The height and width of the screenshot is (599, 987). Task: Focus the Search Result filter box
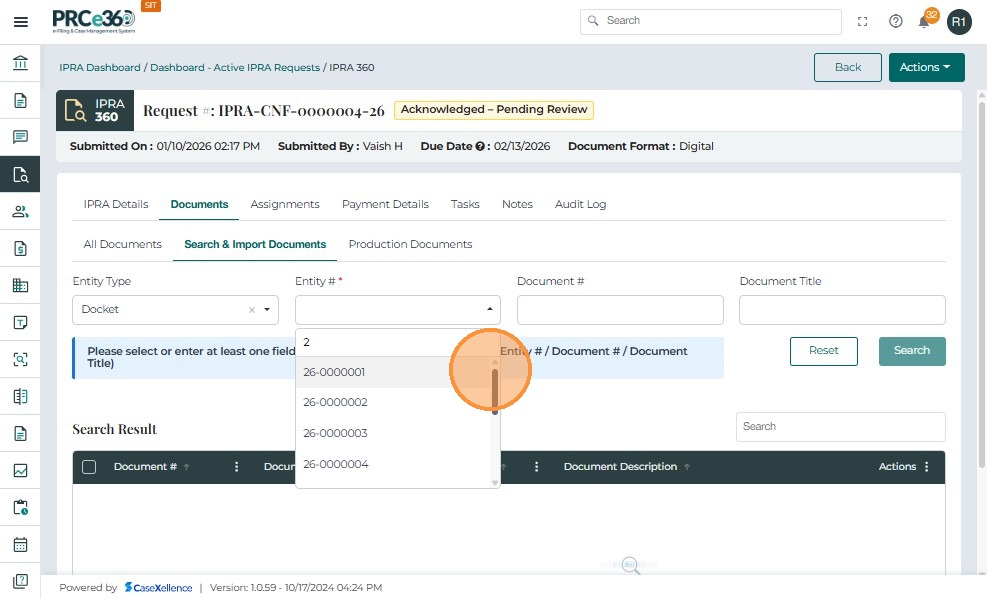[840, 427]
